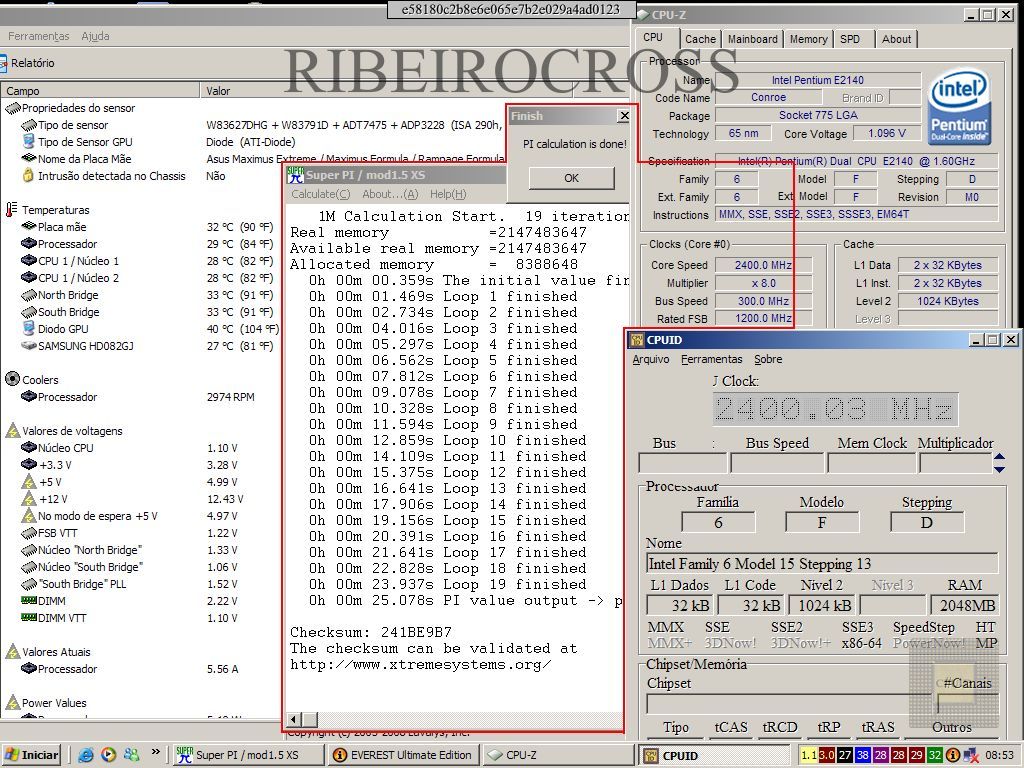Click the CPUID window title bar icon
Screen dimensions: 1024x768
(637, 340)
